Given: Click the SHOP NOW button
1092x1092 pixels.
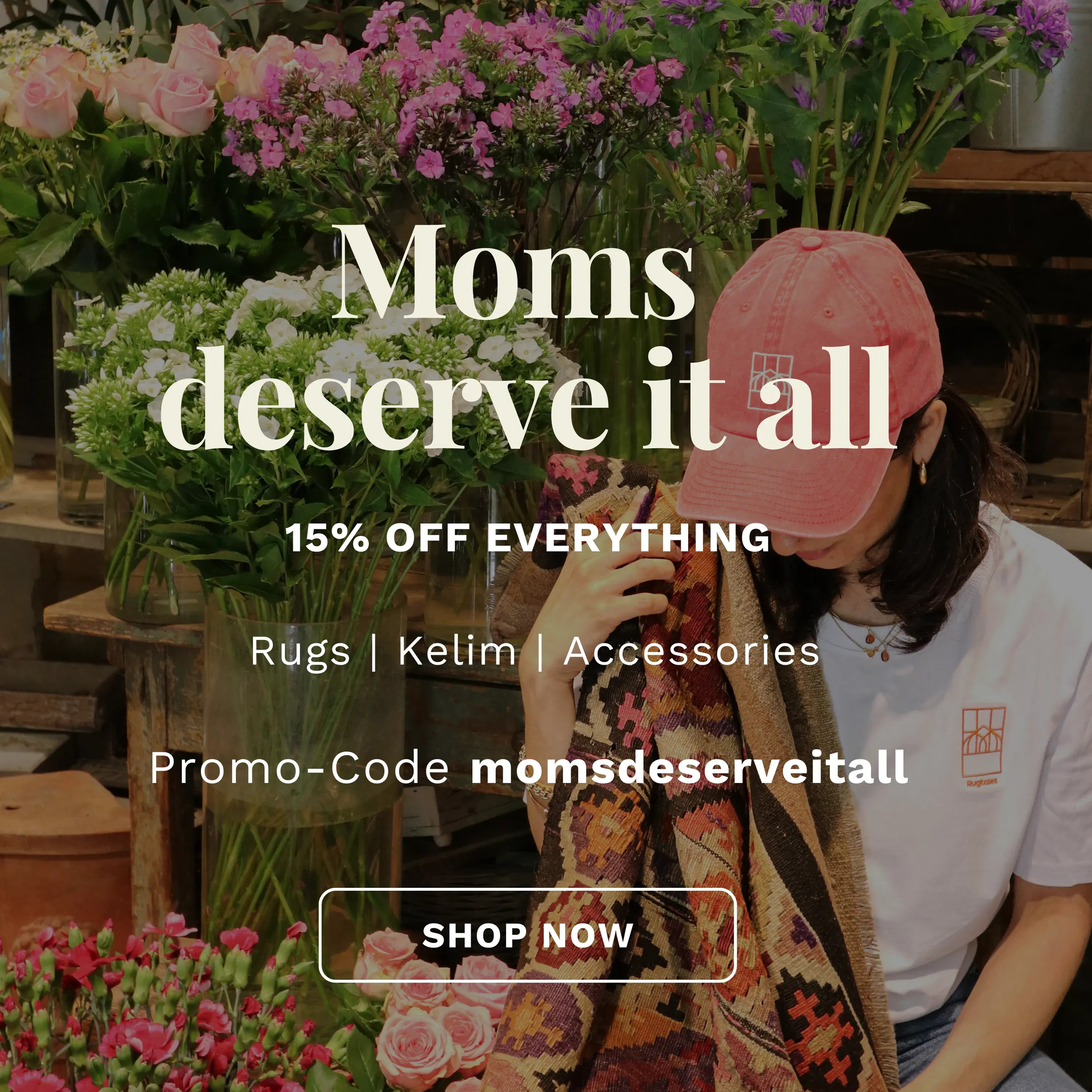Looking at the screenshot, I should click(x=527, y=935).
